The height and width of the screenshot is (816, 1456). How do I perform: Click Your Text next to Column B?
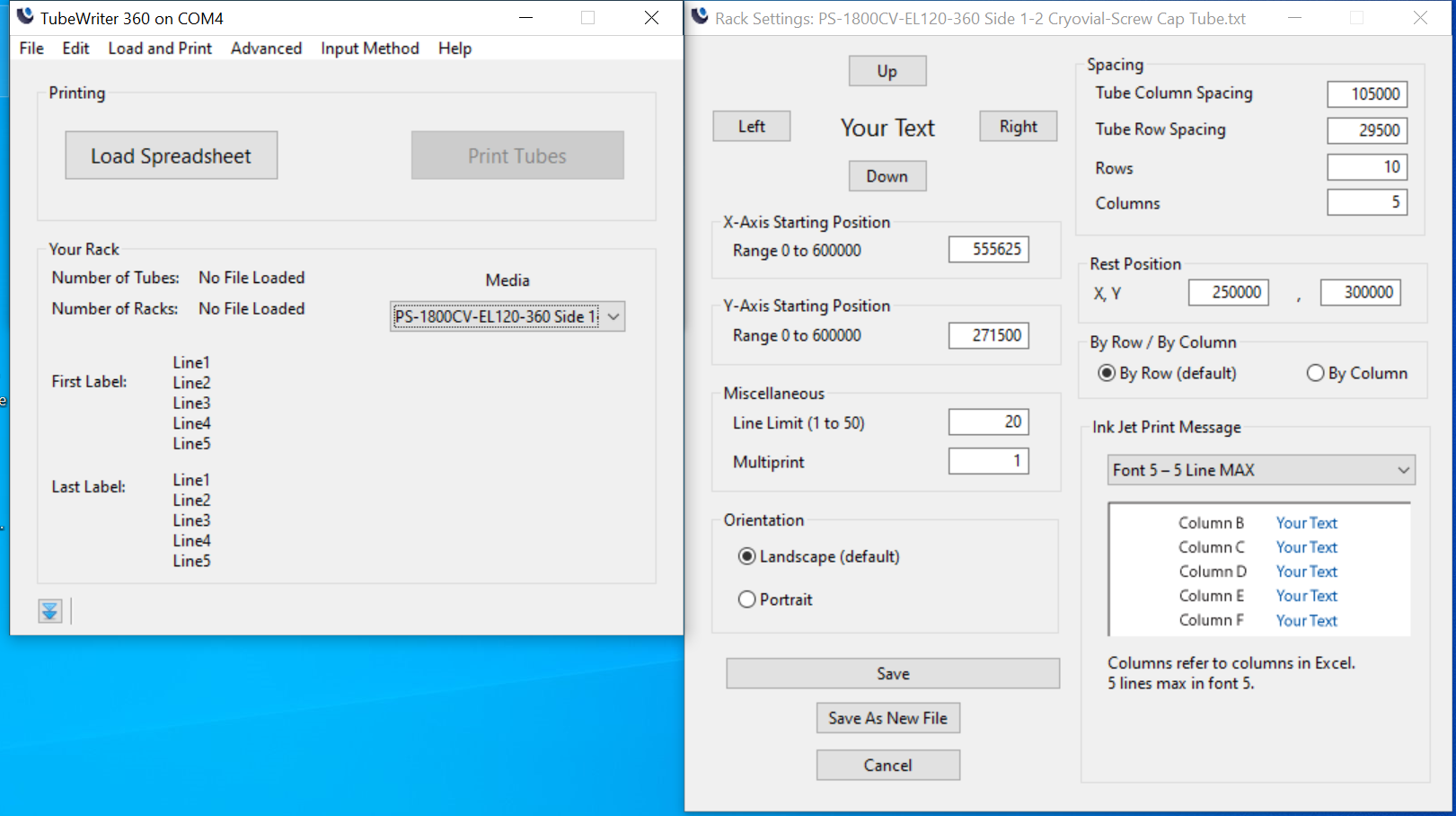[1307, 523]
